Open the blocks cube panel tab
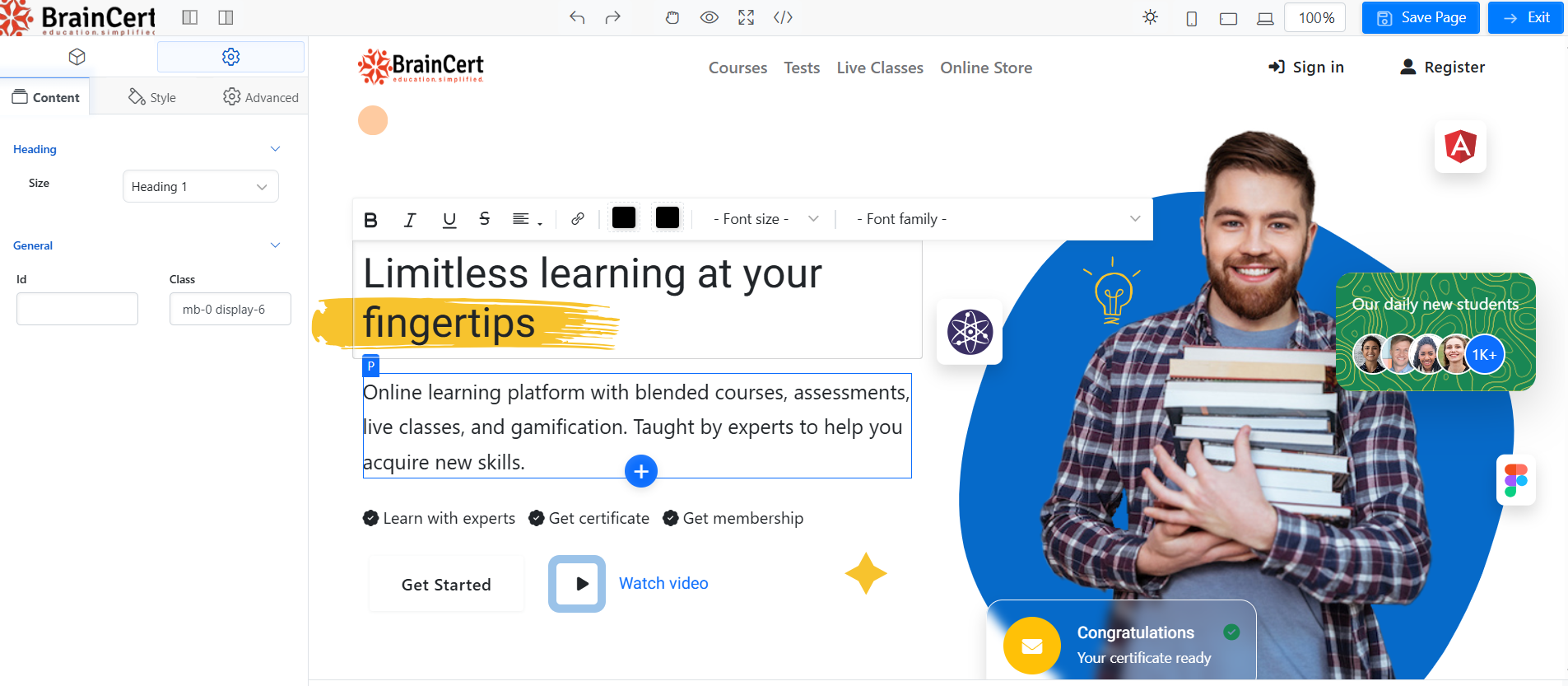The height and width of the screenshot is (686, 1568). click(77, 57)
